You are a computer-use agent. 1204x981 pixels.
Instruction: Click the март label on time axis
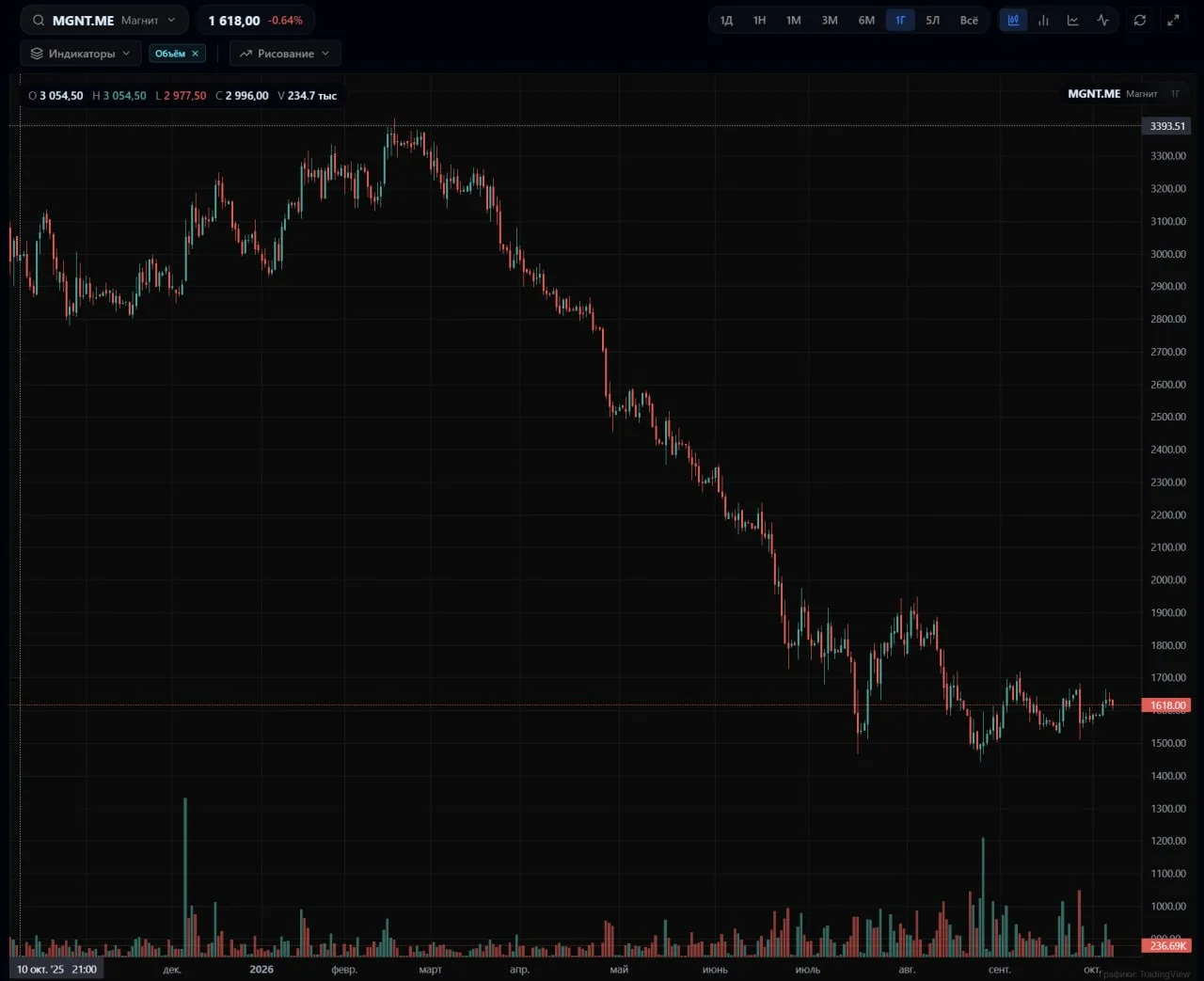click(x=430, y=969)
